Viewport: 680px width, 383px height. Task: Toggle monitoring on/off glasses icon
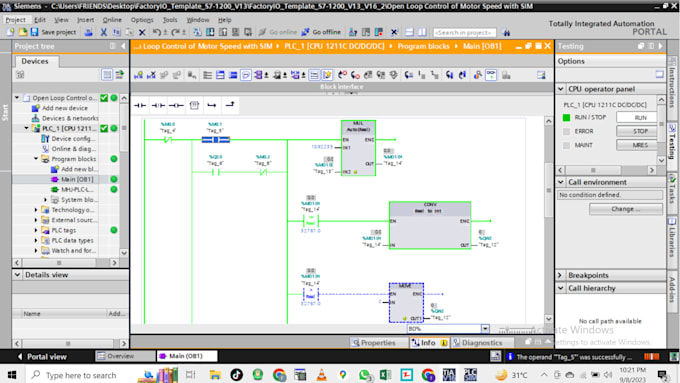(x=490, y=75)
